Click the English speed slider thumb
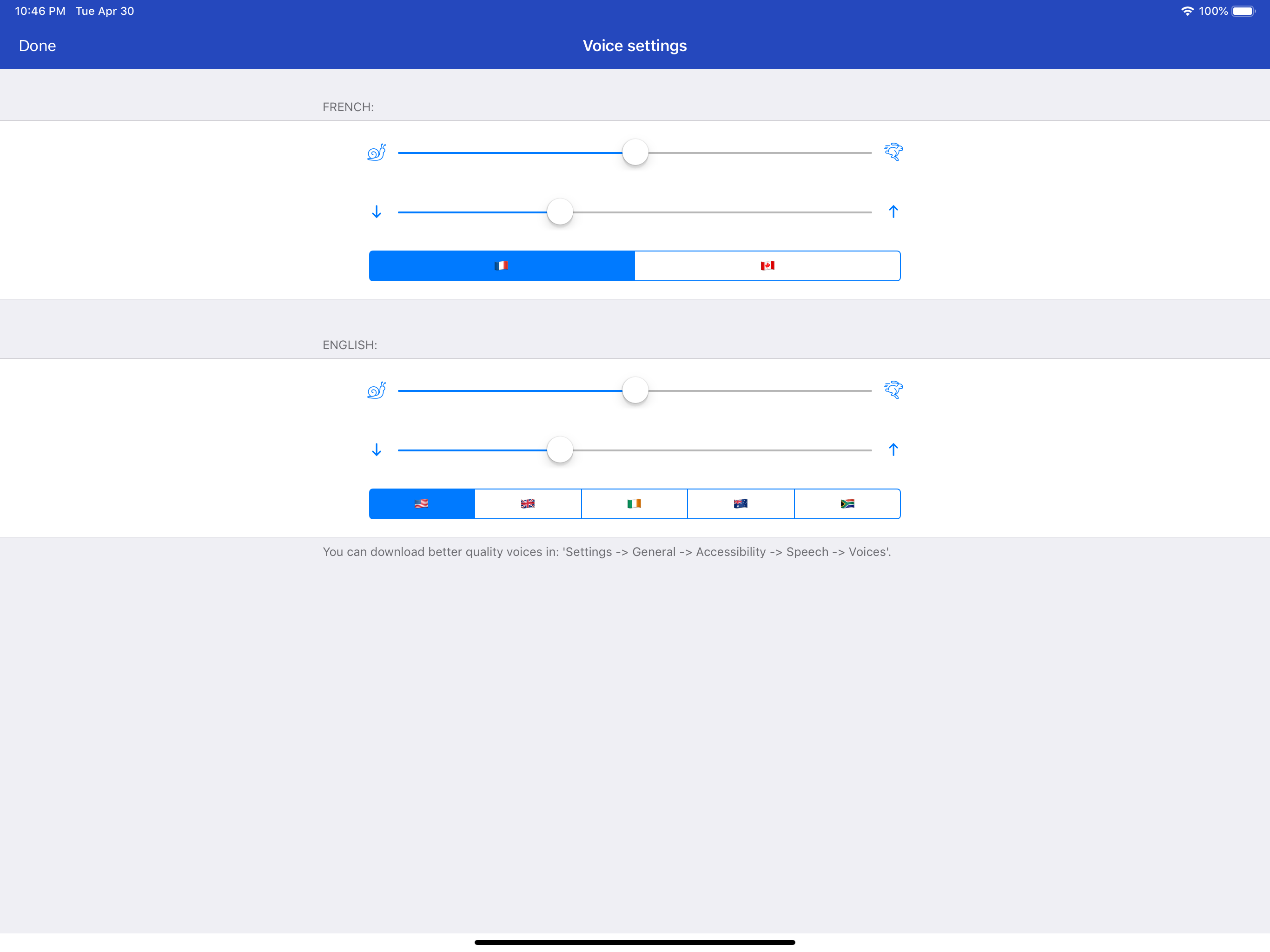1270x952 pixels. tap(635, 390)
